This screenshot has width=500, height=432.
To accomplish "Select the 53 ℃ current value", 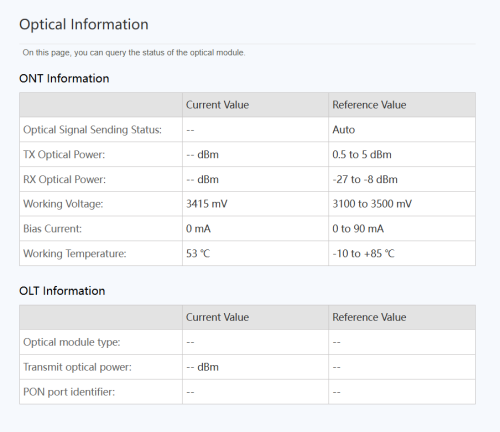I will point(198,253).
